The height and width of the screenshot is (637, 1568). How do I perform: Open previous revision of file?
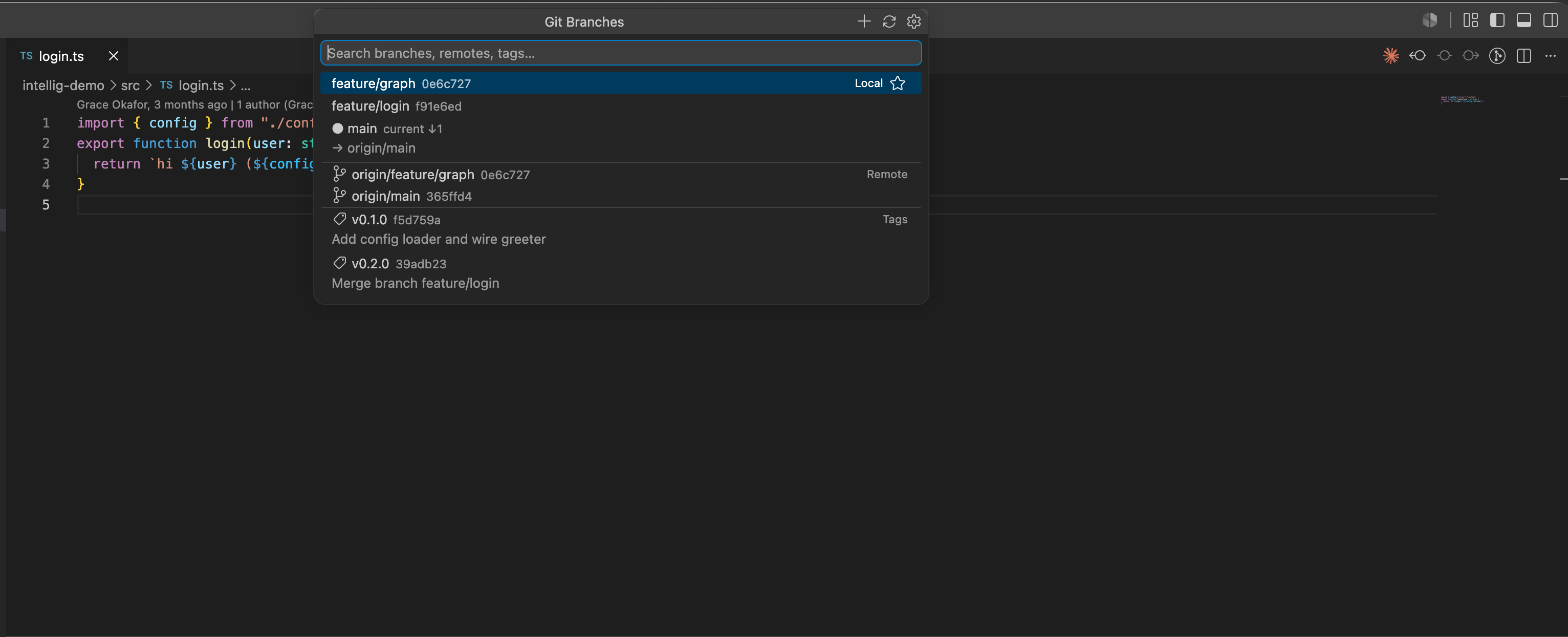1418,56
